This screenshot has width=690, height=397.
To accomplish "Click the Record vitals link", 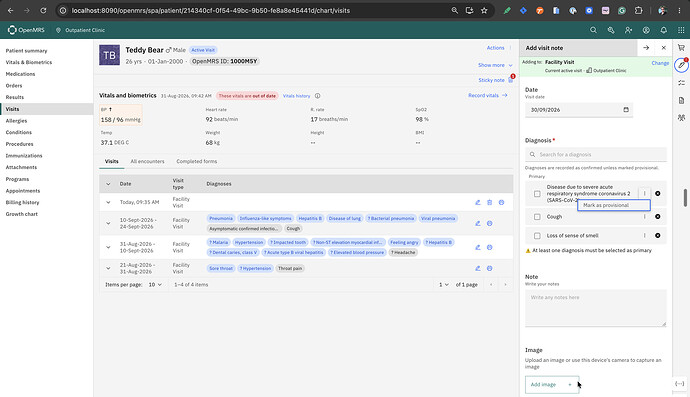I will pyautogui.click(x=488, y=96).
